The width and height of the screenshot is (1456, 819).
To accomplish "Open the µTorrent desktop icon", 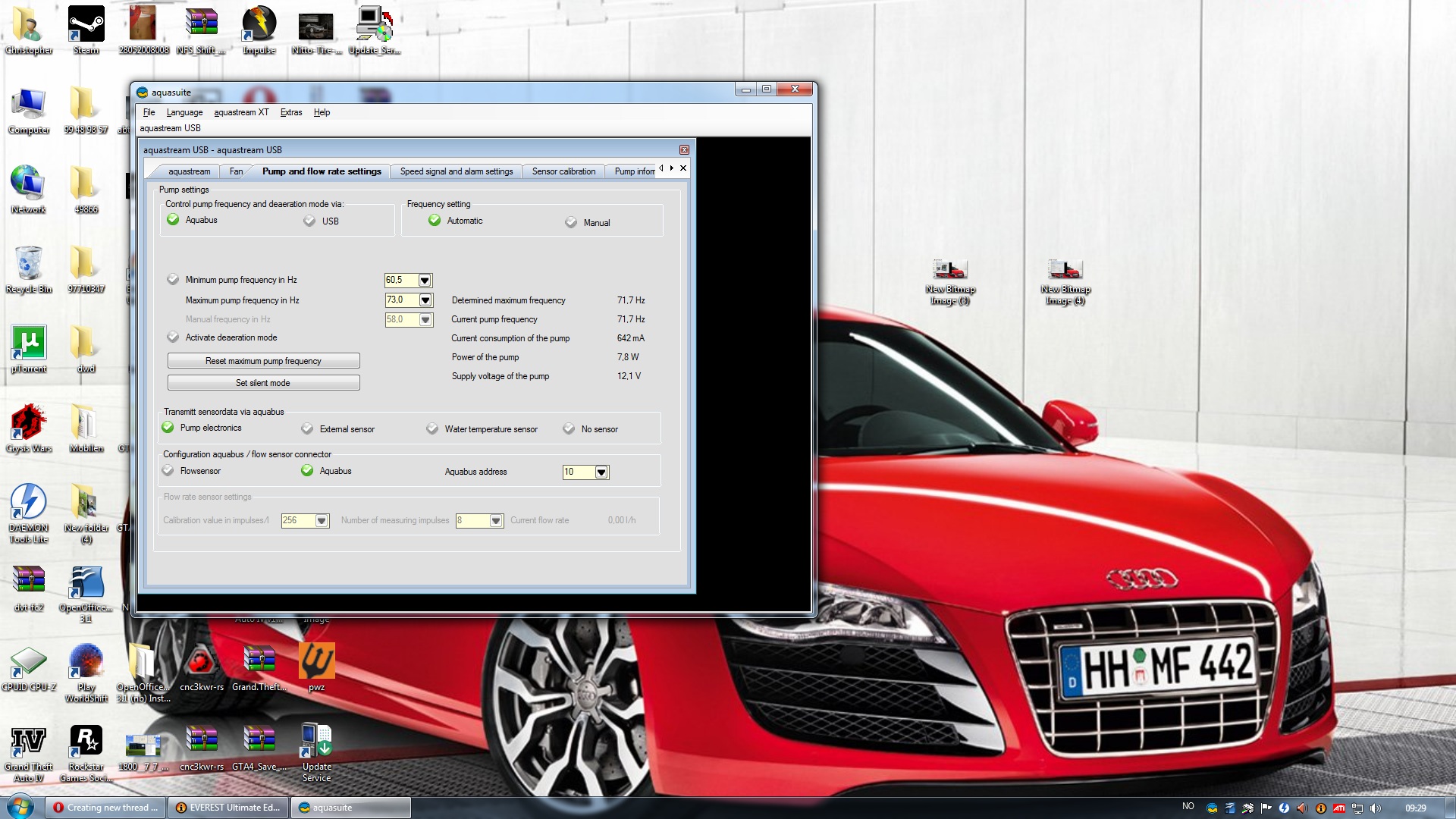I will point(29,344).
